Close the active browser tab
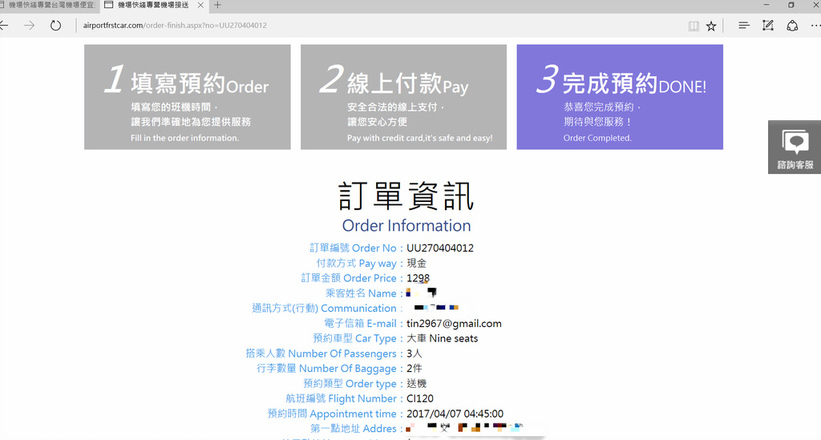The width and height of the screenshot is (821, 440). [x=202, y=6]
